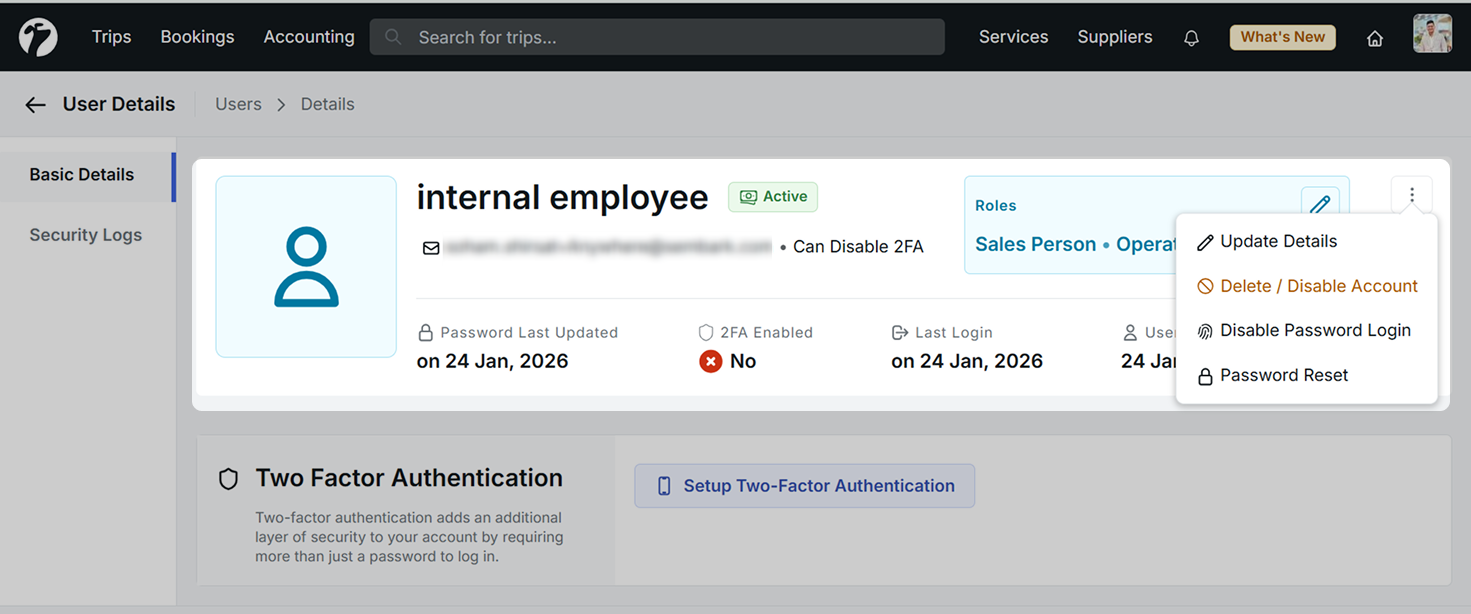Edit roles with the pencil icon
The image size is (1471, 614).
click(x=1320, y=204)
